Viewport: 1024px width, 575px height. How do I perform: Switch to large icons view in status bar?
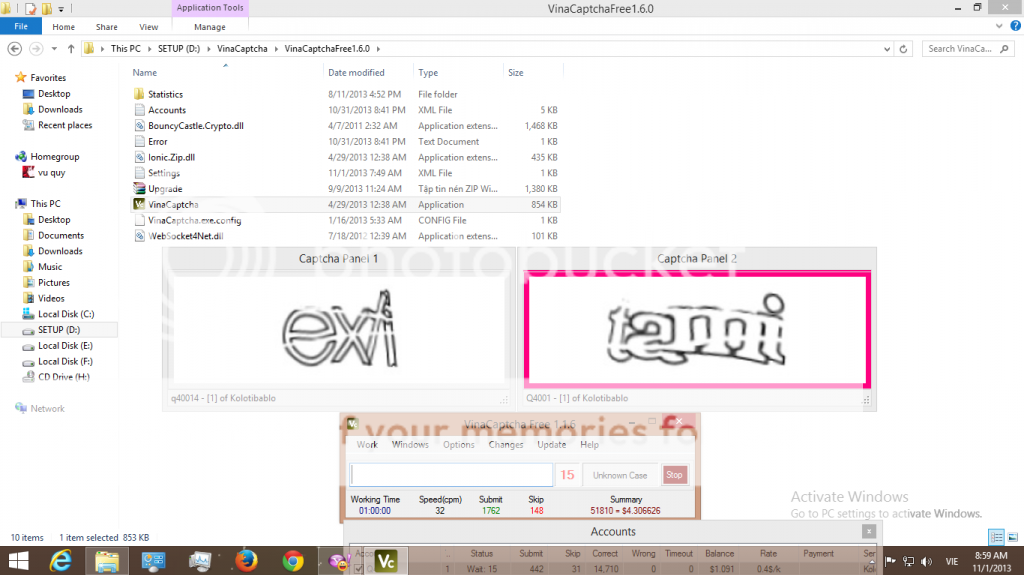point(1012,537)
